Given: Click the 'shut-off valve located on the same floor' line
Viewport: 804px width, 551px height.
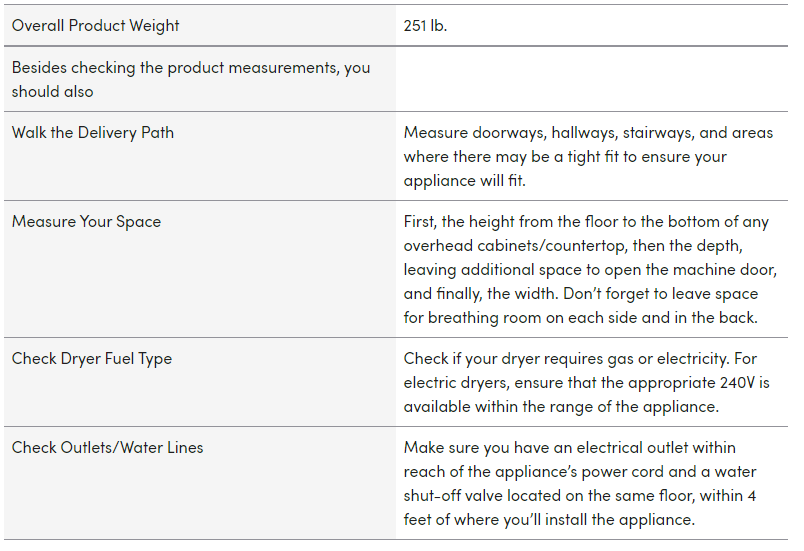Looking at the screenshot, I should (580, 496).
